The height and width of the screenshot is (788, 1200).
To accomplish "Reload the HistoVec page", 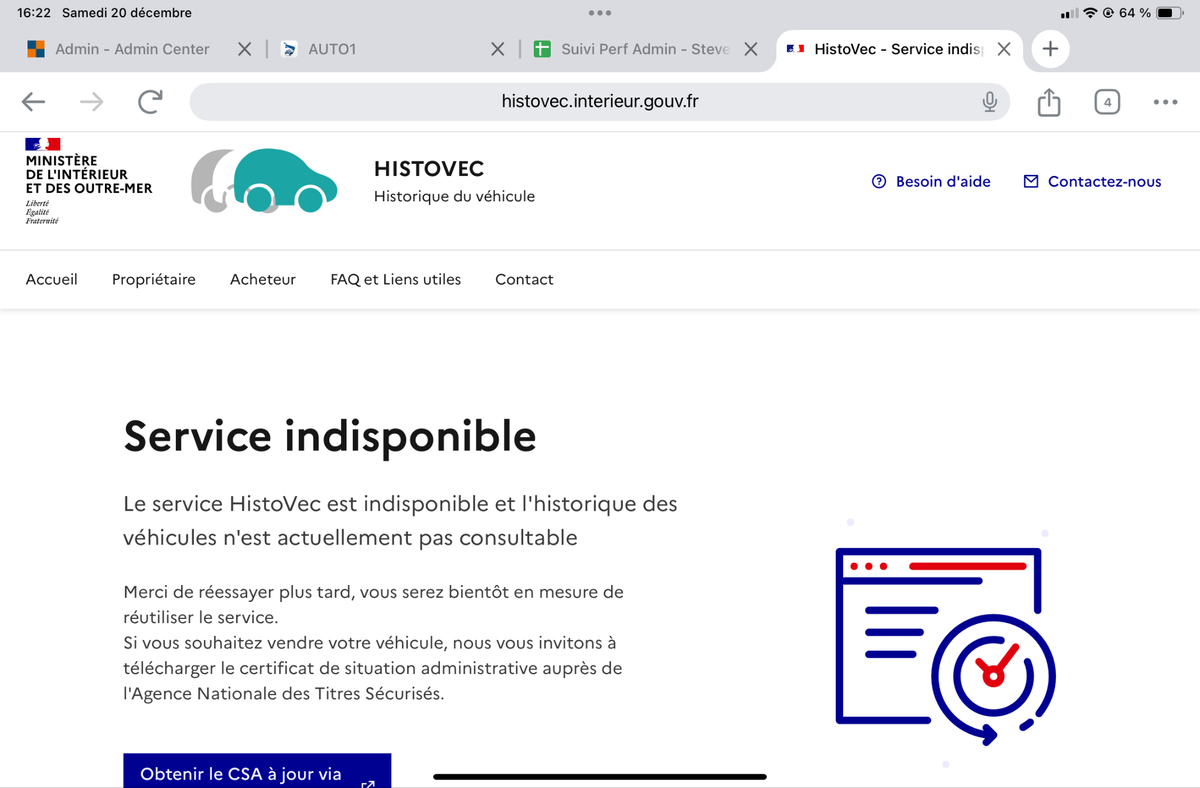I will point(150,102).
